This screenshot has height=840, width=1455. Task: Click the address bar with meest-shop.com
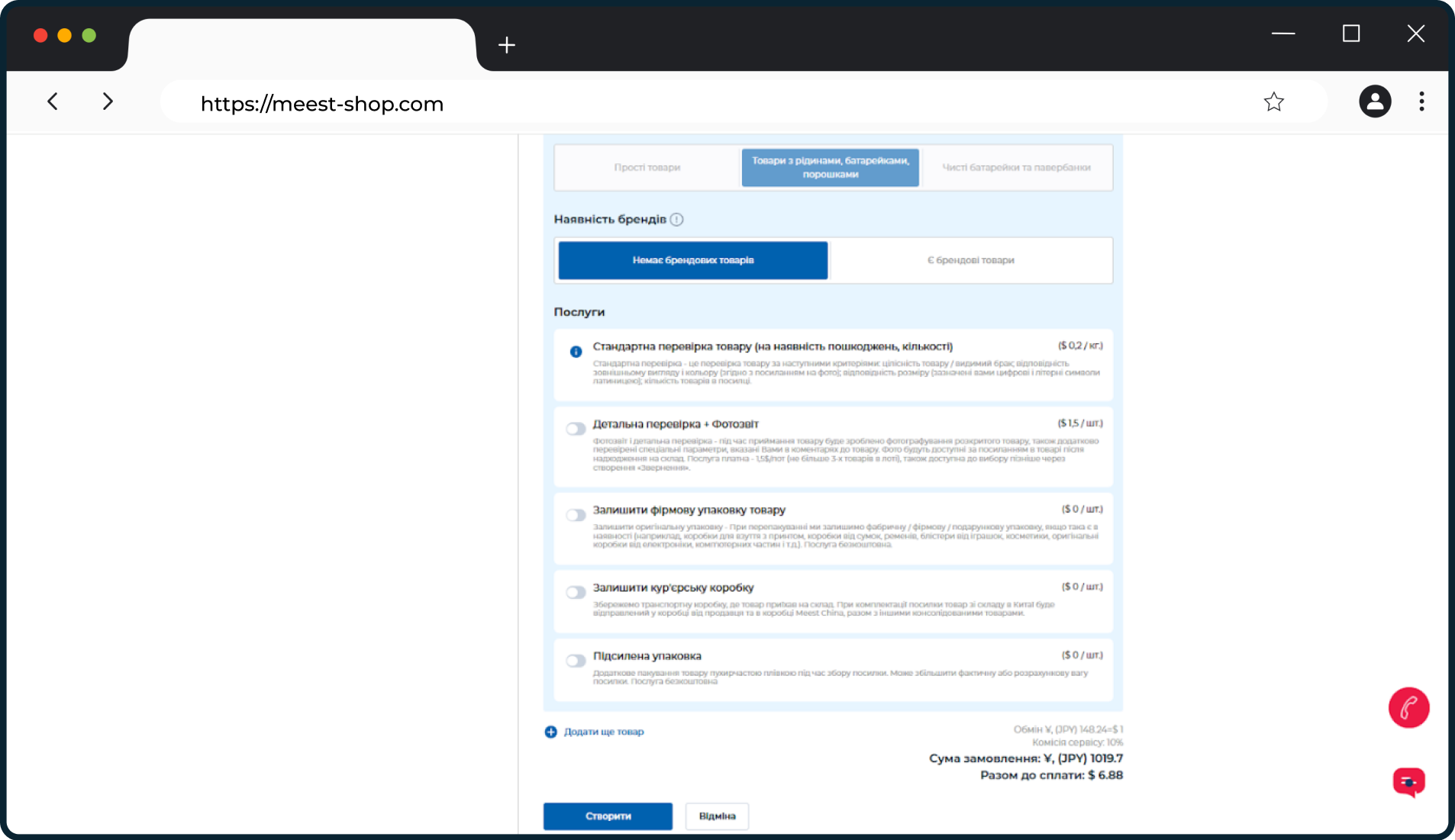pos(744,102)
